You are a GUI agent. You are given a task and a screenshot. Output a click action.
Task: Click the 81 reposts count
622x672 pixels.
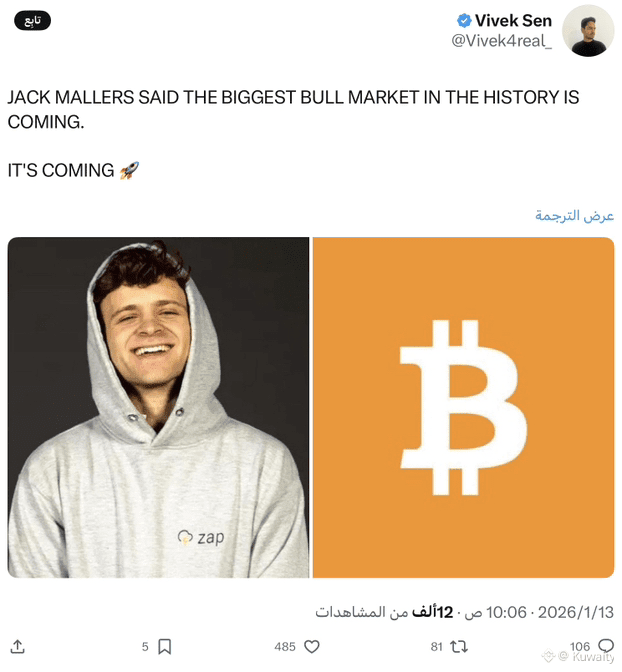click(x=436, y=647)
